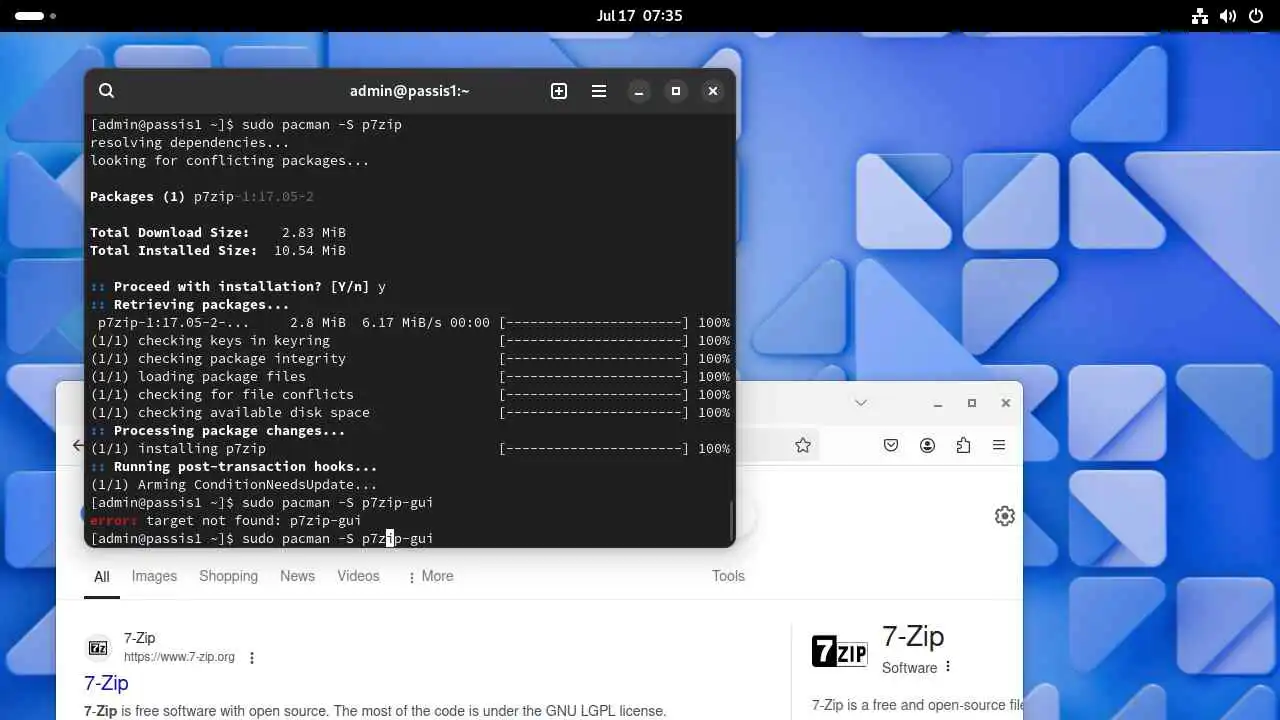The width and height of the screenshot is (1280, 720).
Task: Go back using the browser back arrow
Action: (x=77, y=446)
